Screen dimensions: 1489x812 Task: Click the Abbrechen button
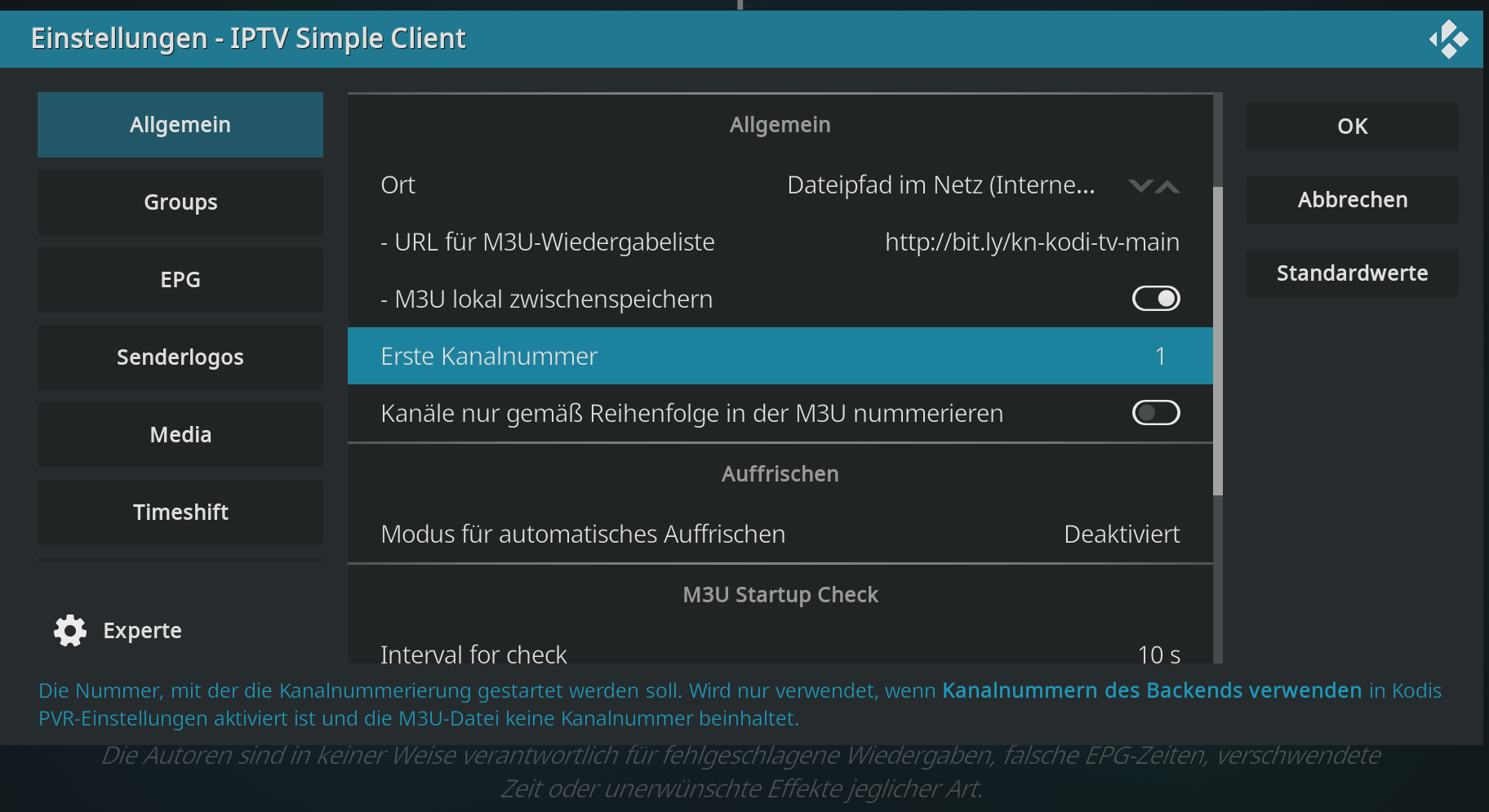click(1353, 200)
